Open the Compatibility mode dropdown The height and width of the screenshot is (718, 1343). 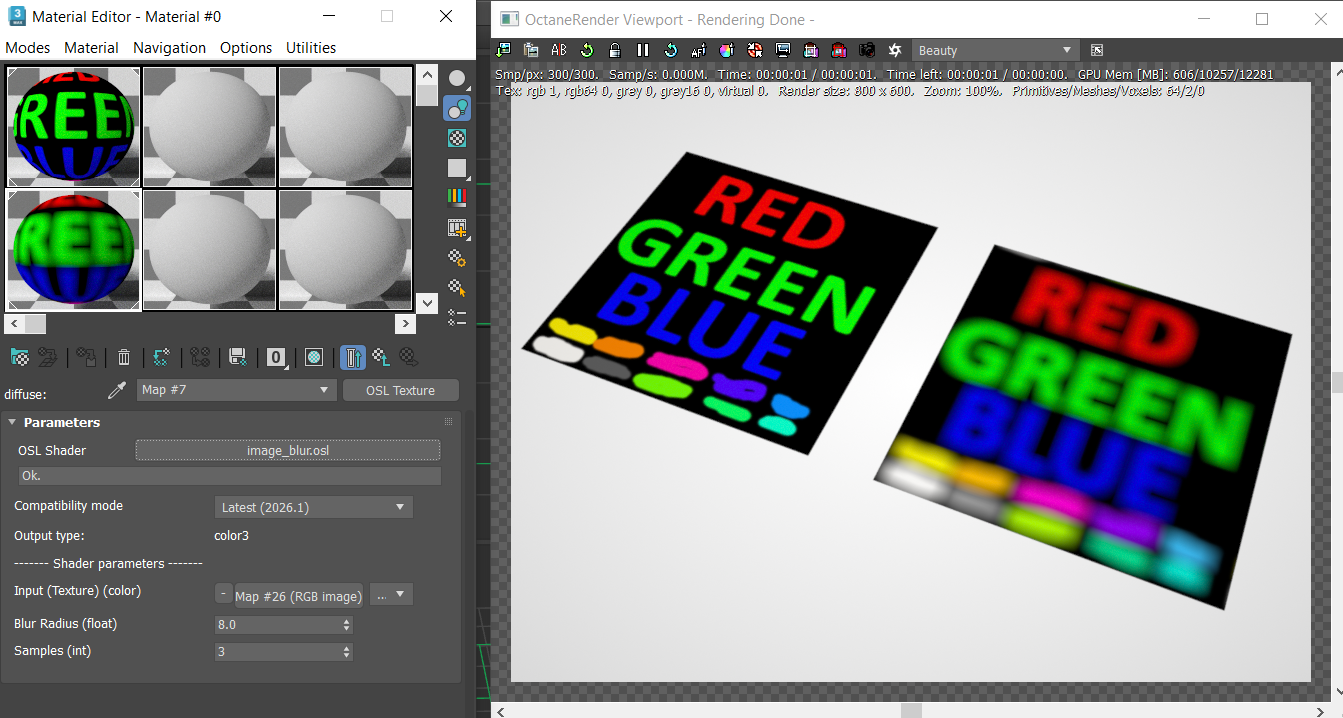(313, 507)
